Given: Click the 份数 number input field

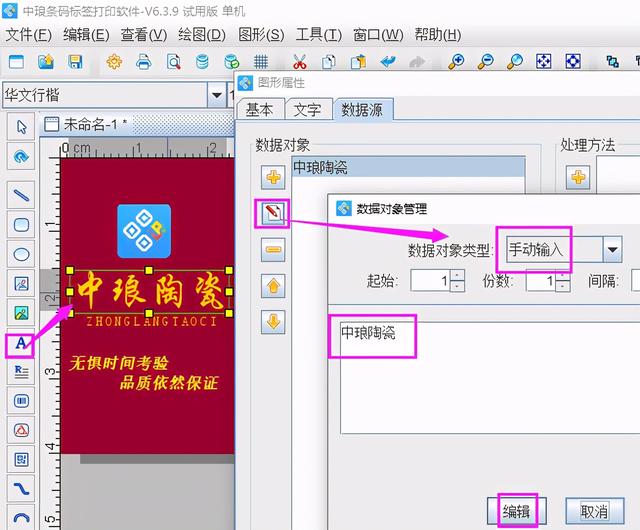Looking at the screenshot, I should coord(541,280).
